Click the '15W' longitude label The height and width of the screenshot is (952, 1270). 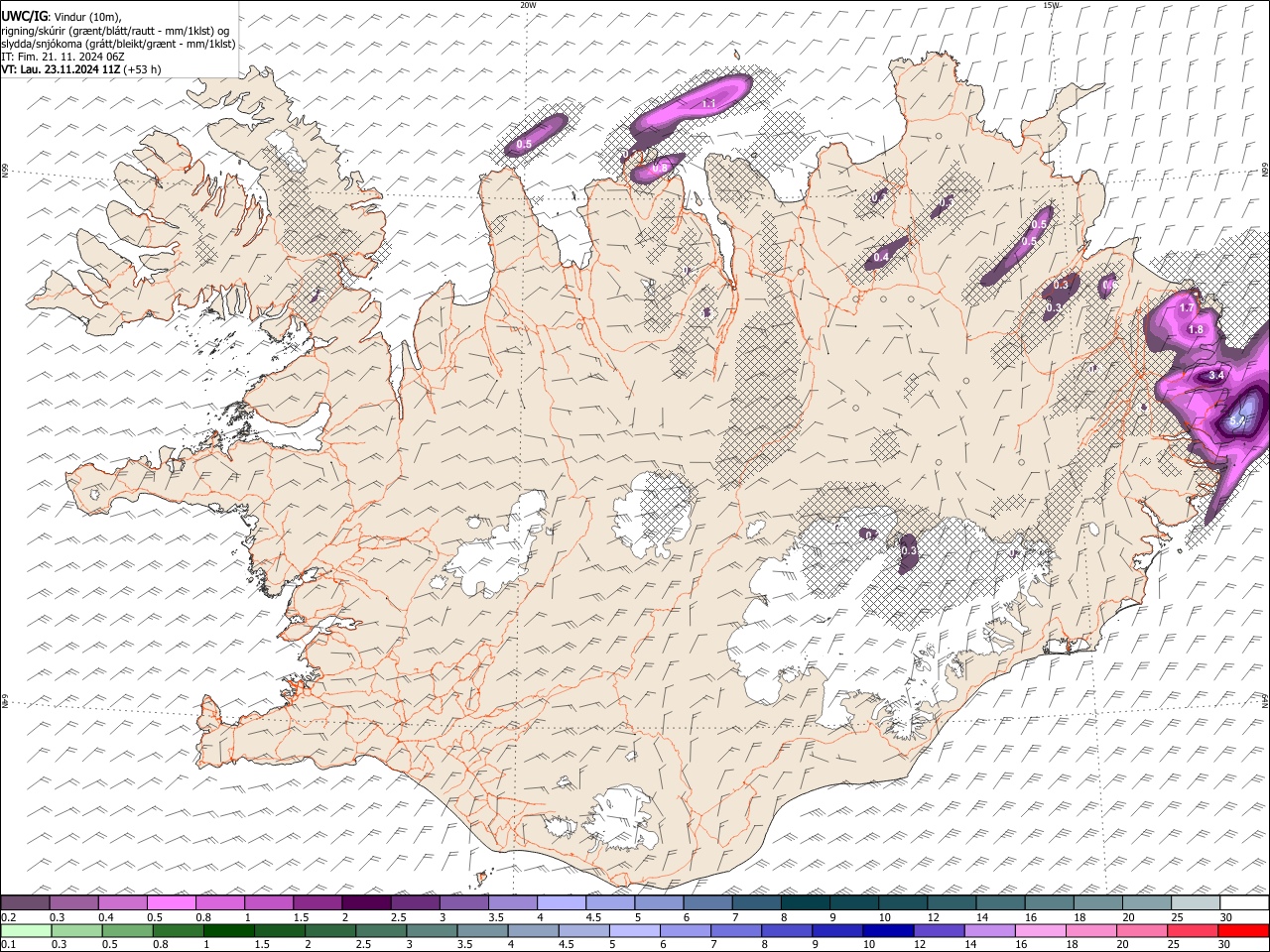pos(1051,5)
